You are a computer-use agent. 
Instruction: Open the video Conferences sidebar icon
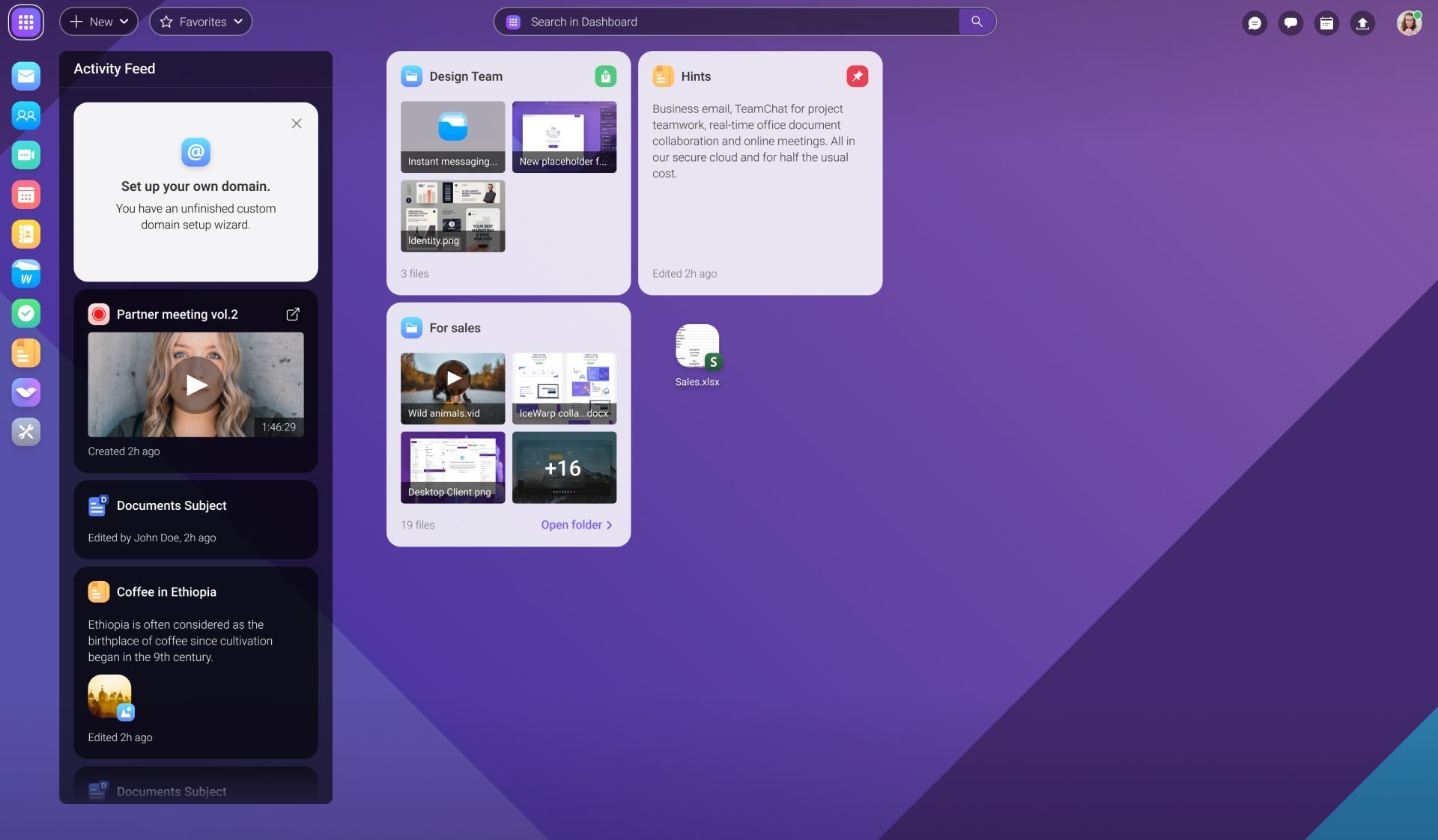(25, 155)
